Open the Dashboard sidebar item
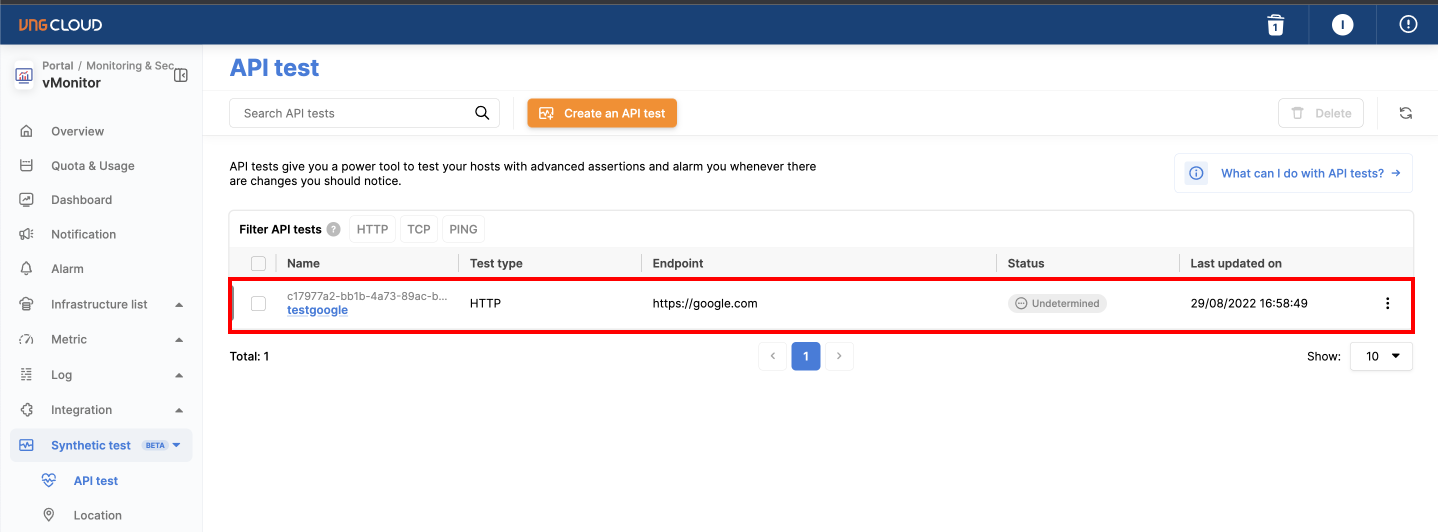This screenshot has height=532, width=1438. (81, 200)
